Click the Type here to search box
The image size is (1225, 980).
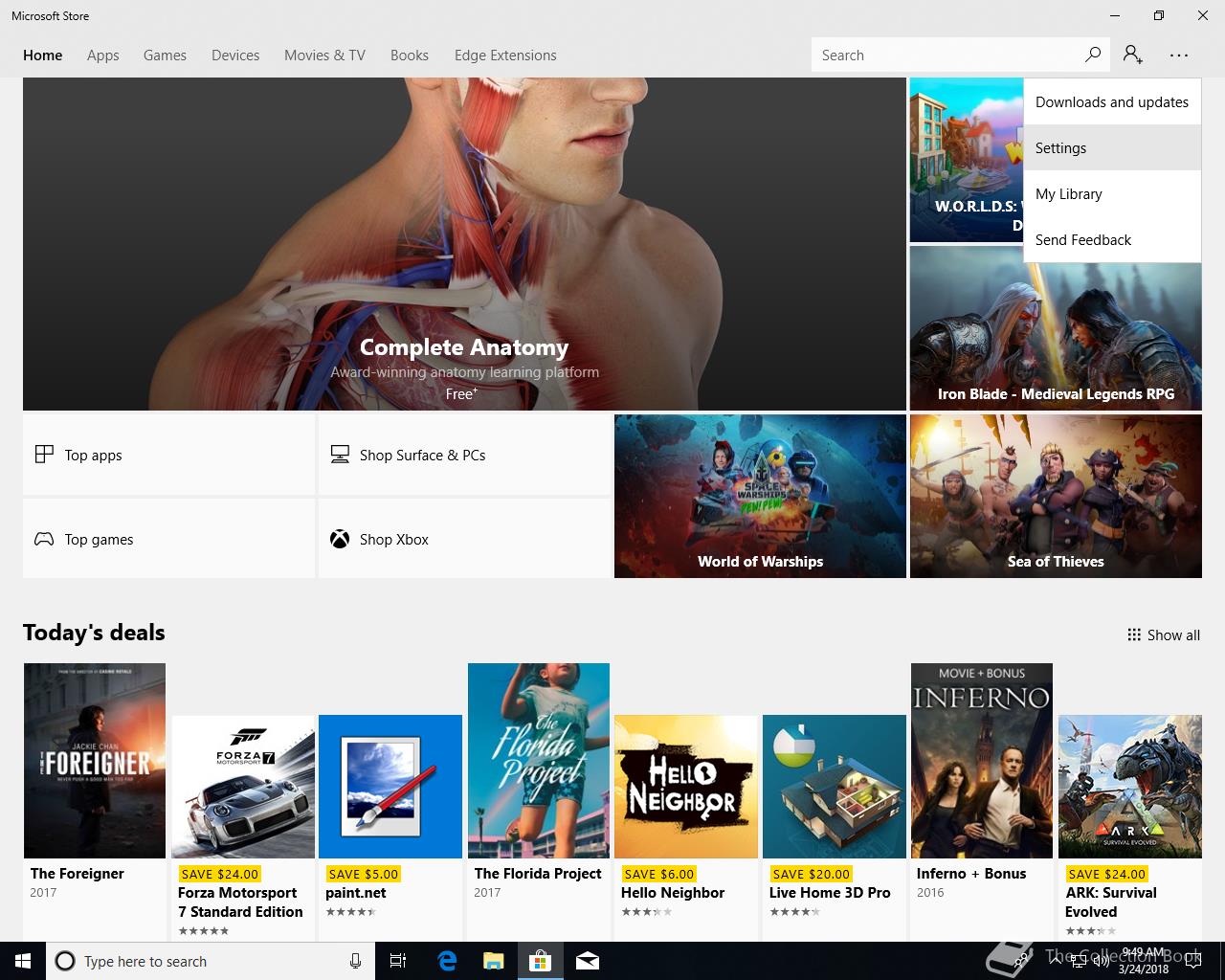pos(209,961)
